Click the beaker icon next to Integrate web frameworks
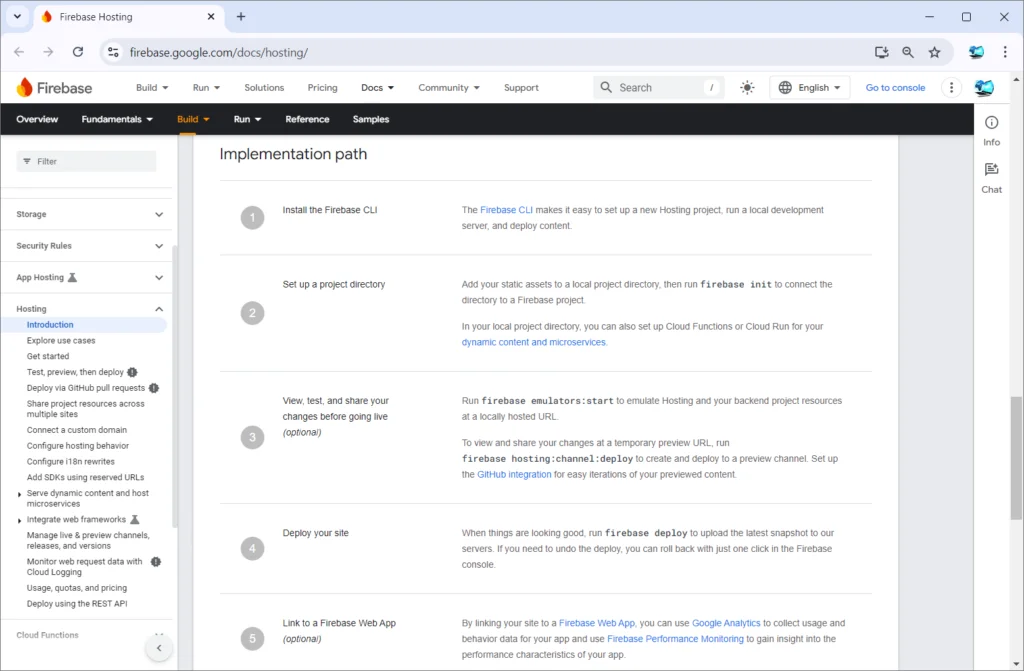 (135, 520)
